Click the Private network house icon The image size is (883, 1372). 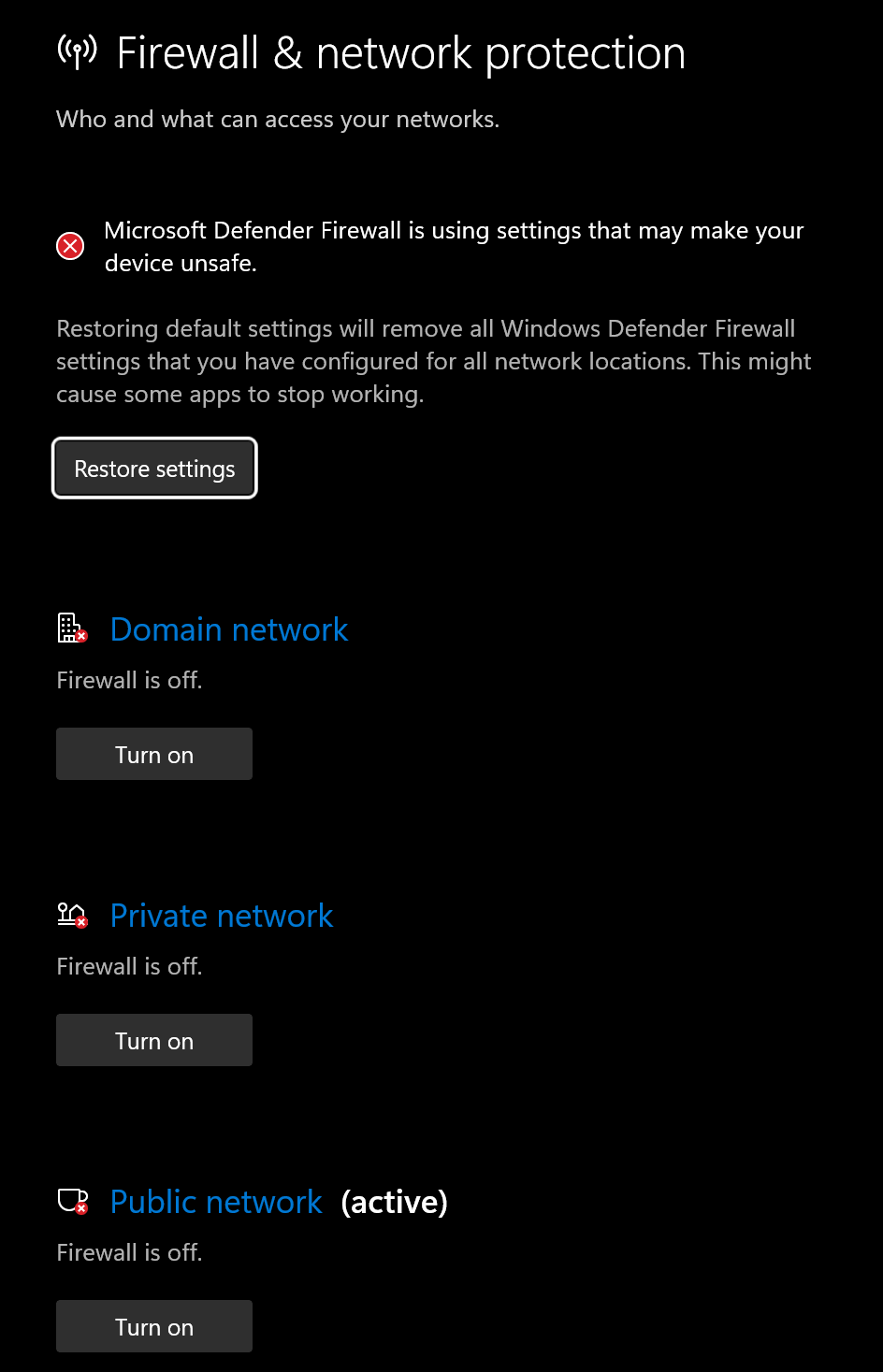(x=72, y=915)
